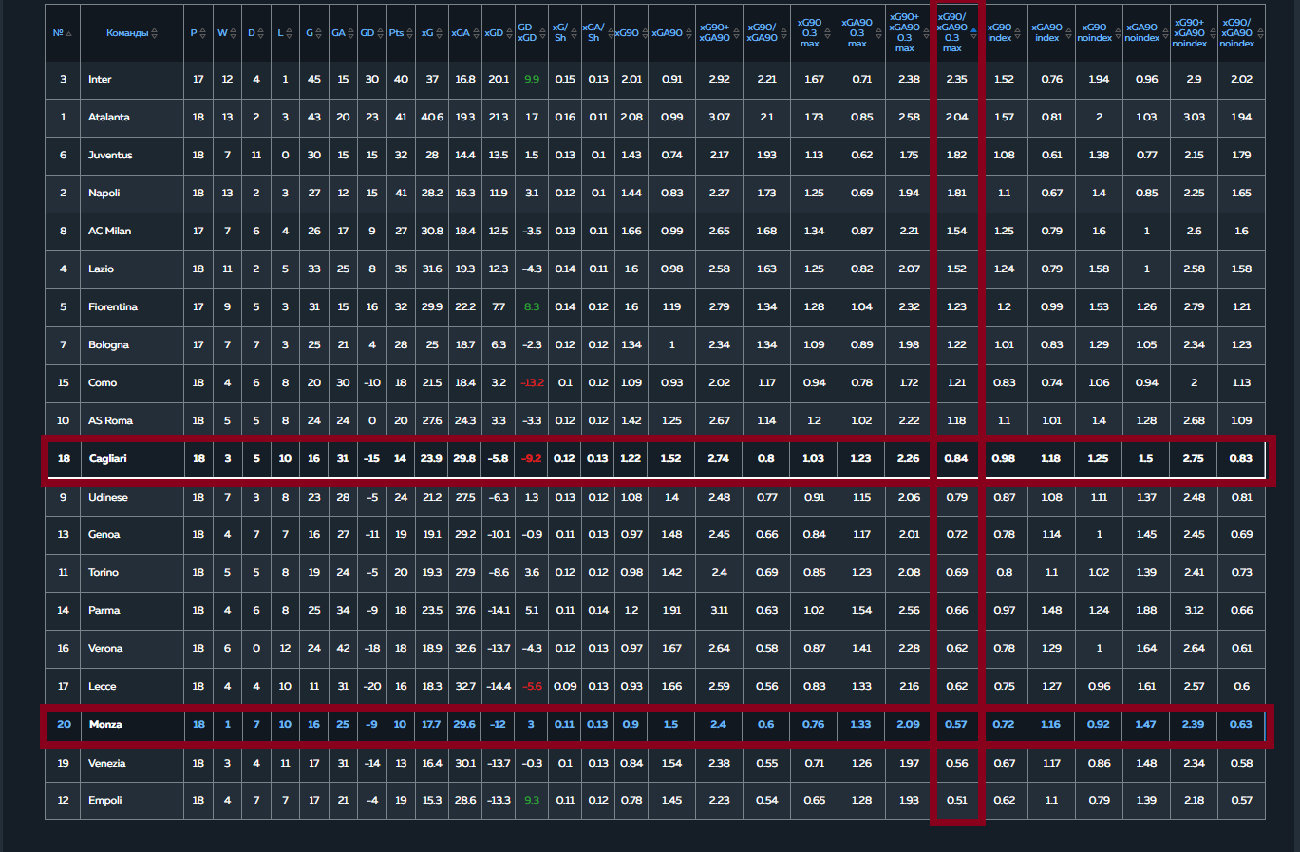This screenshot has height=852, width=1300.
Task: Sort by Команды column header
Action: [132, 33]
